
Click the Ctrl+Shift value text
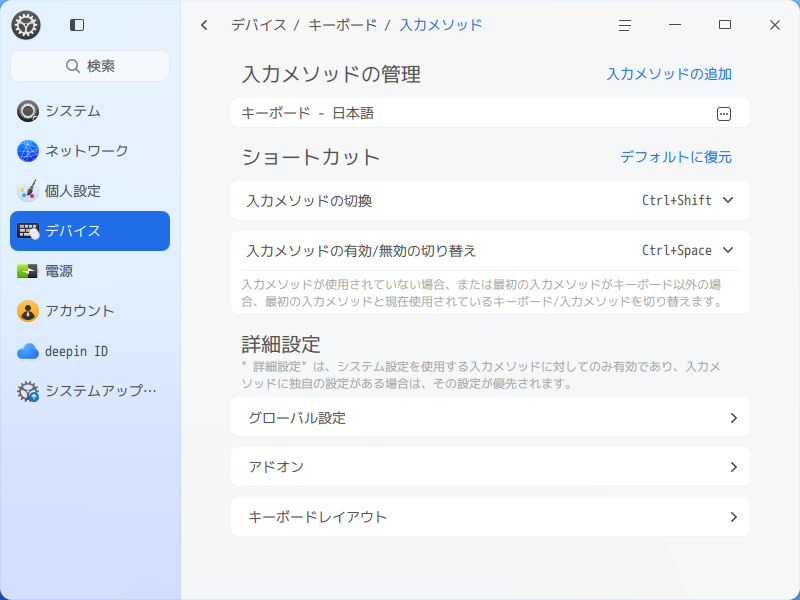pyautogui.click(x=677, y=201)
